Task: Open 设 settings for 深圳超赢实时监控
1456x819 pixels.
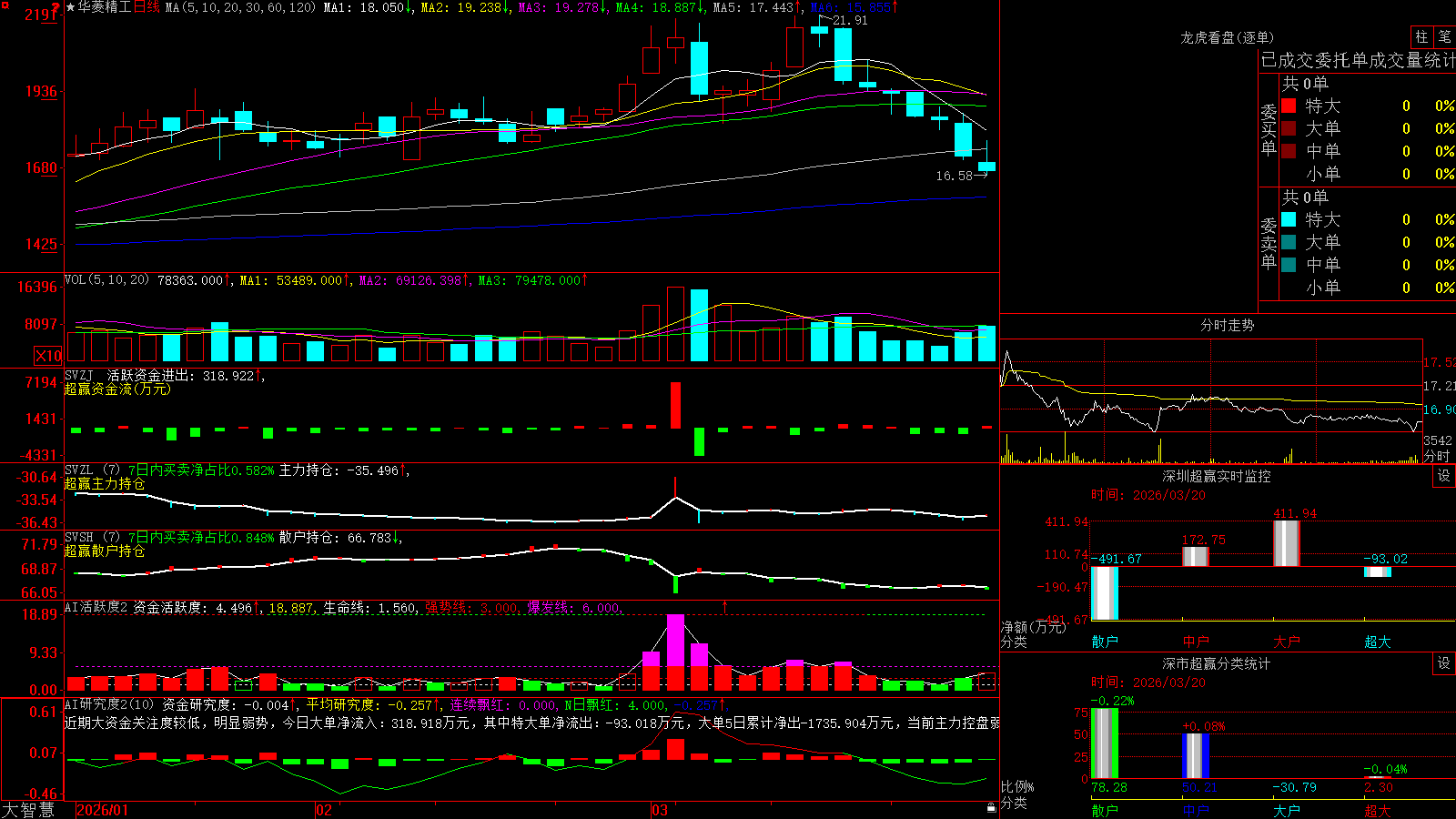Action: [x=1444, y=476]
